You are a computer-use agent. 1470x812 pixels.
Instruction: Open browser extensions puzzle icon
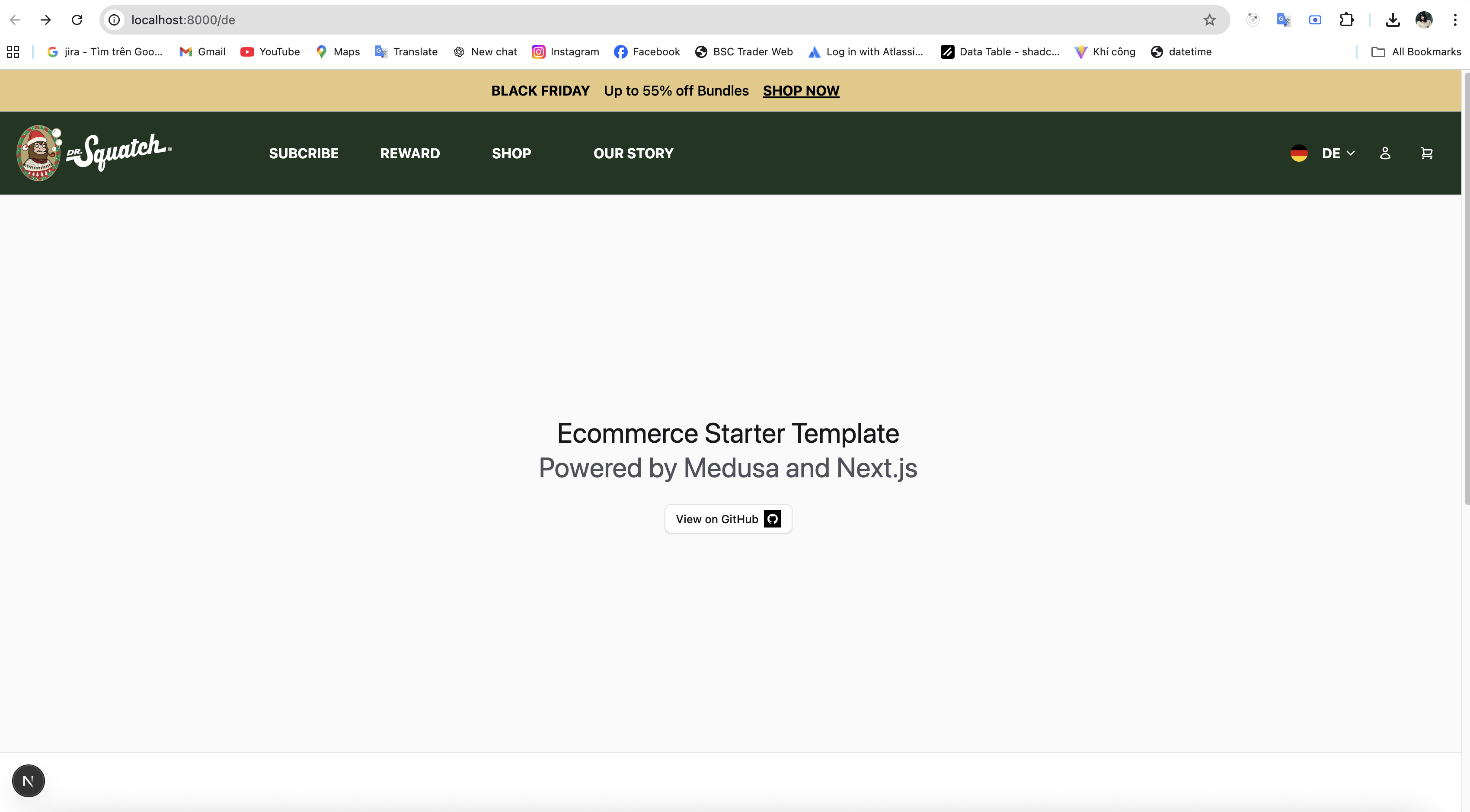point(1346,20)
